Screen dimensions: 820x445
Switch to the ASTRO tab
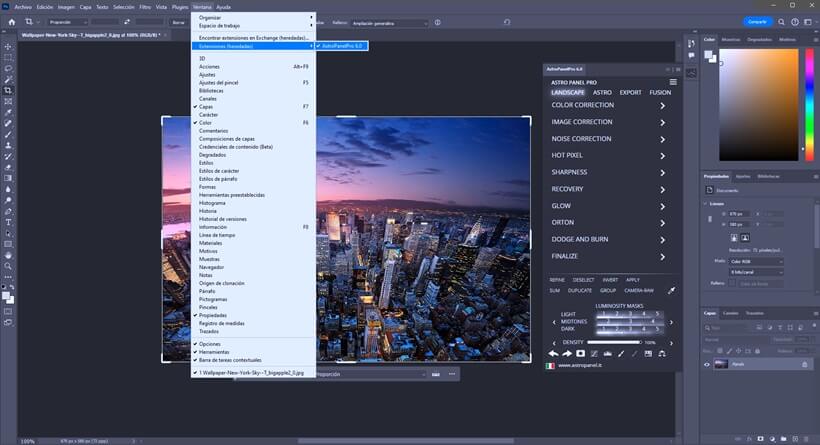602,93
